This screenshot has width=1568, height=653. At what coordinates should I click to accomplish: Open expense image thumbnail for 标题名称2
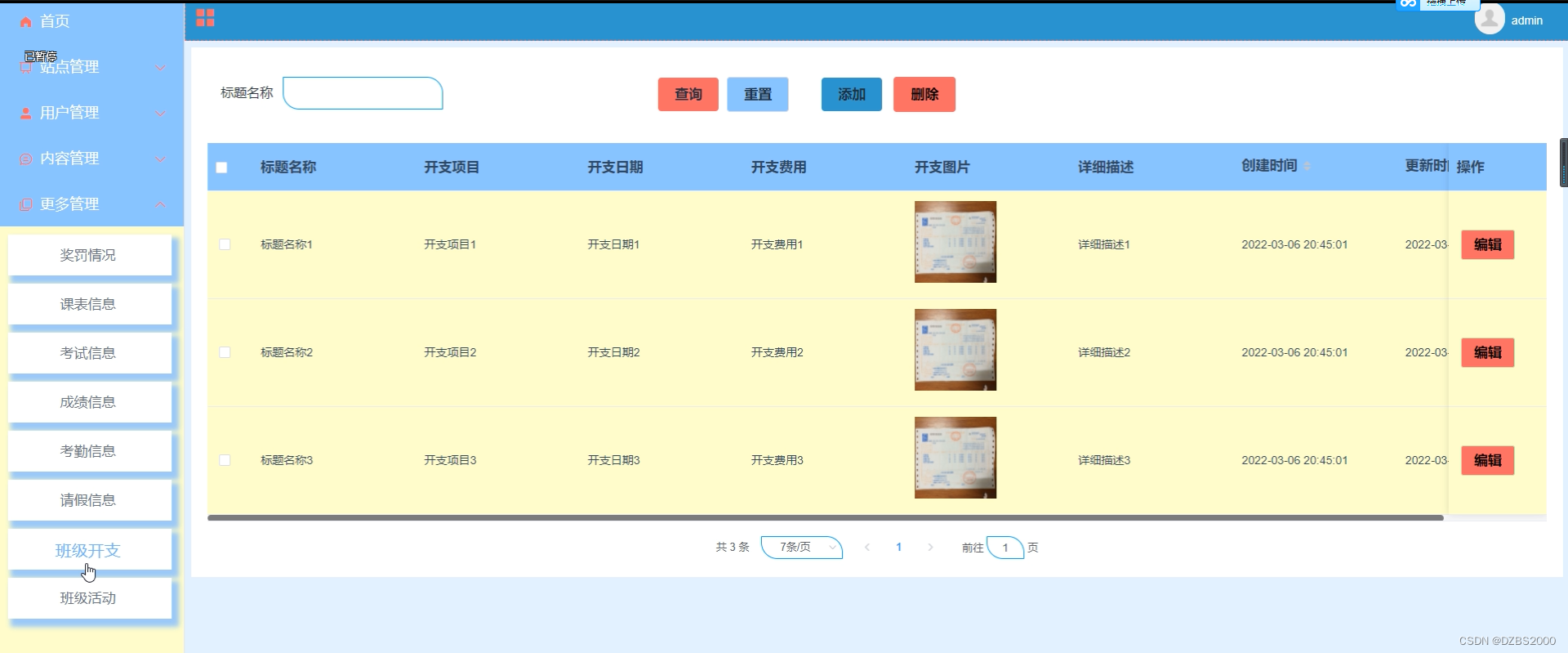click(x=955, y=350)
